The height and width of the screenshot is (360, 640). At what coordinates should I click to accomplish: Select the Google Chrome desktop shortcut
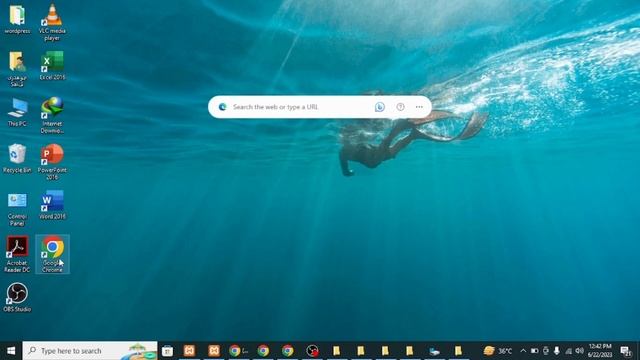point(52,254)
